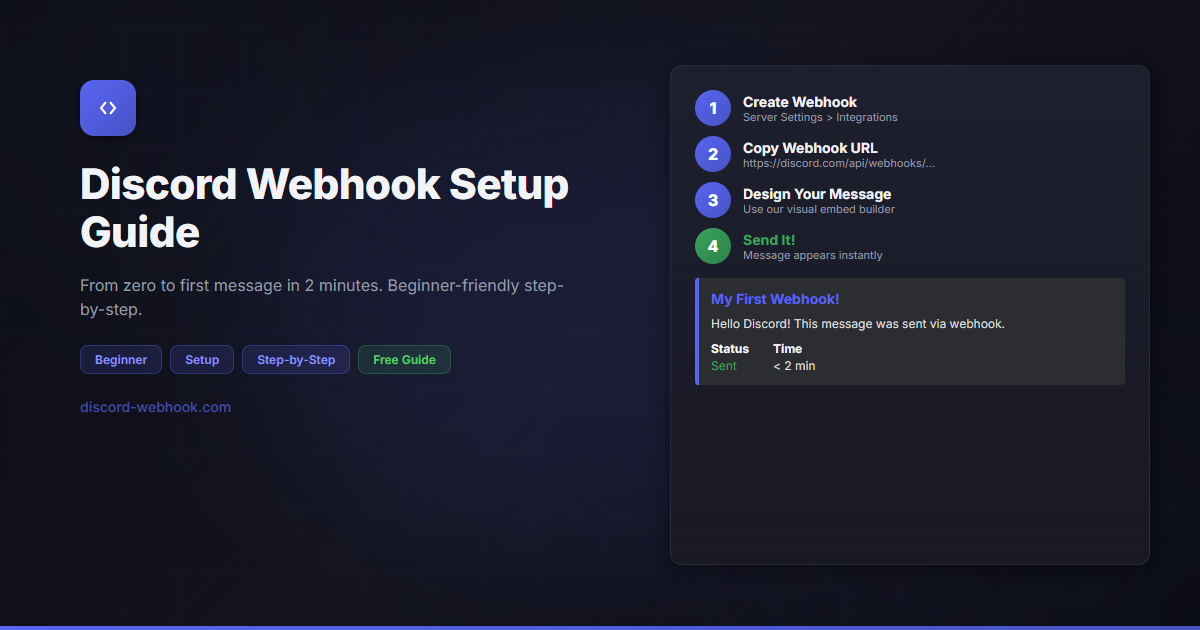Select step 3 Design Your Message icon
1200x630 pixels.
712,200
